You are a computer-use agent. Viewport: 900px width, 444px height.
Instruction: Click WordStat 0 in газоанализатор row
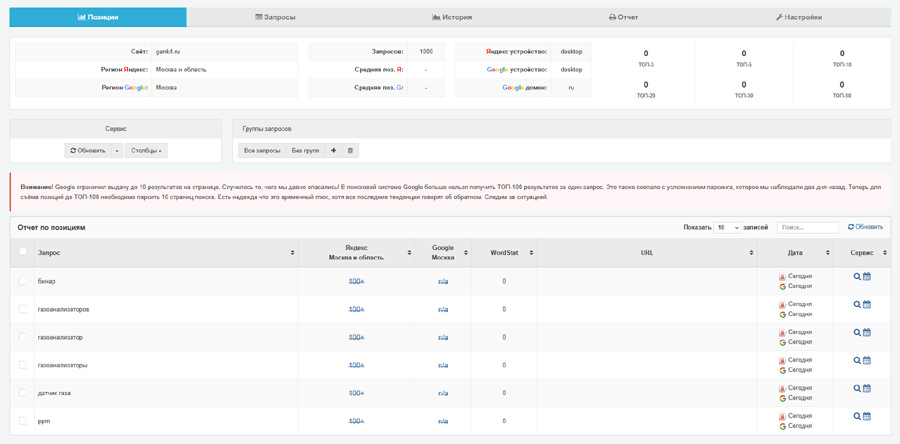point(505,337)
